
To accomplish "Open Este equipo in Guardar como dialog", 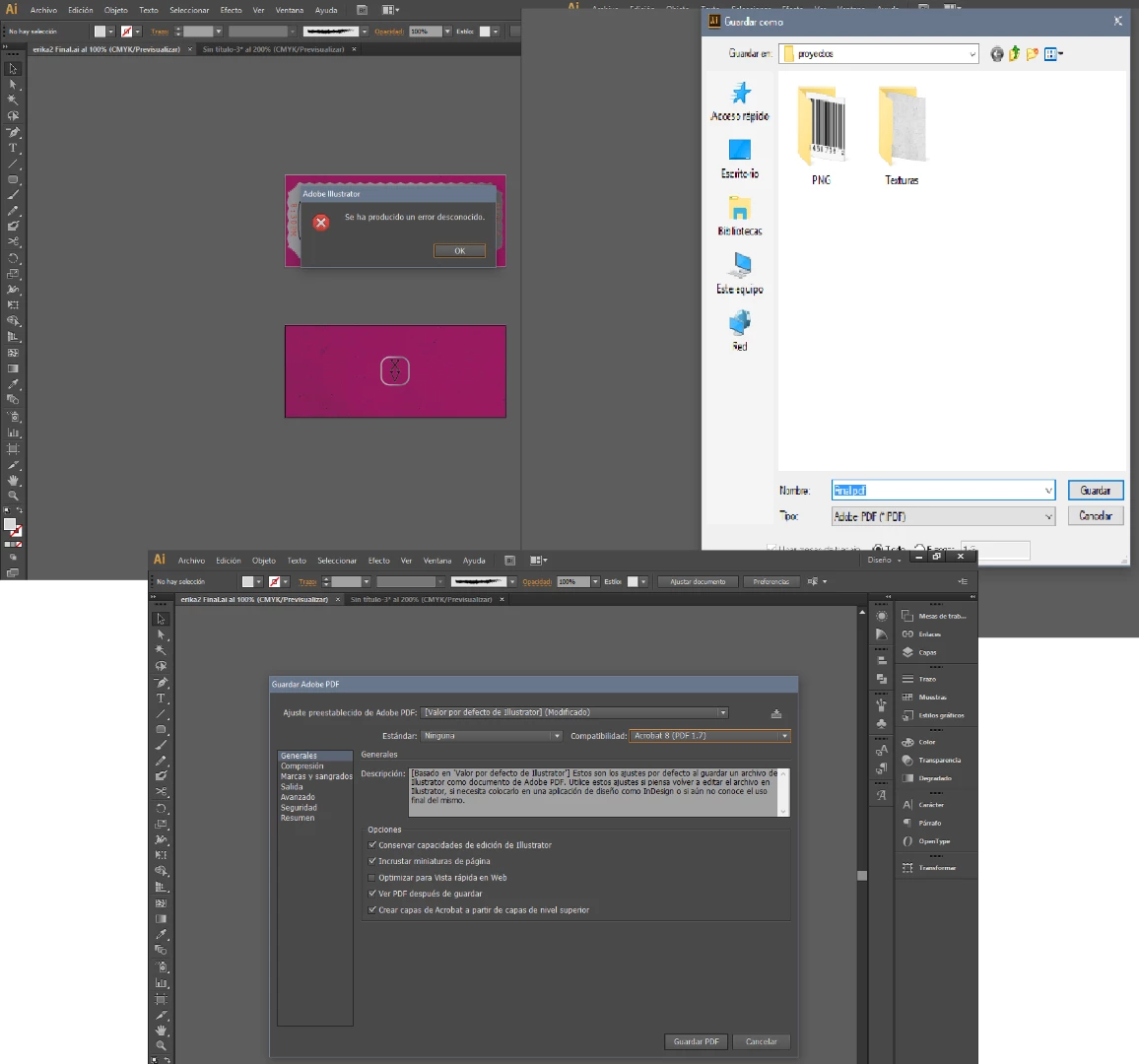I will 740,274.
